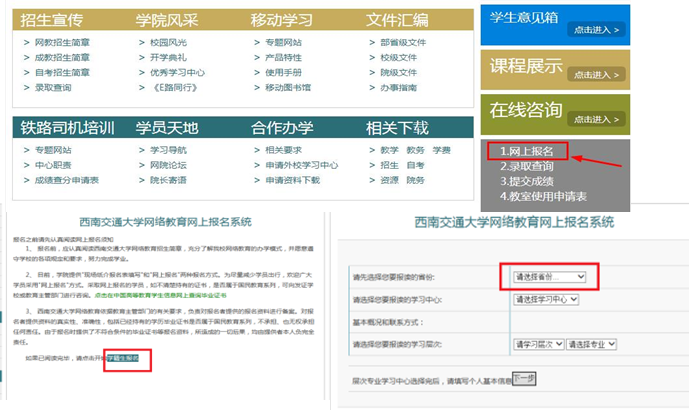
Task: Open 自考招生简章 link
Action: tap(62, 73)
